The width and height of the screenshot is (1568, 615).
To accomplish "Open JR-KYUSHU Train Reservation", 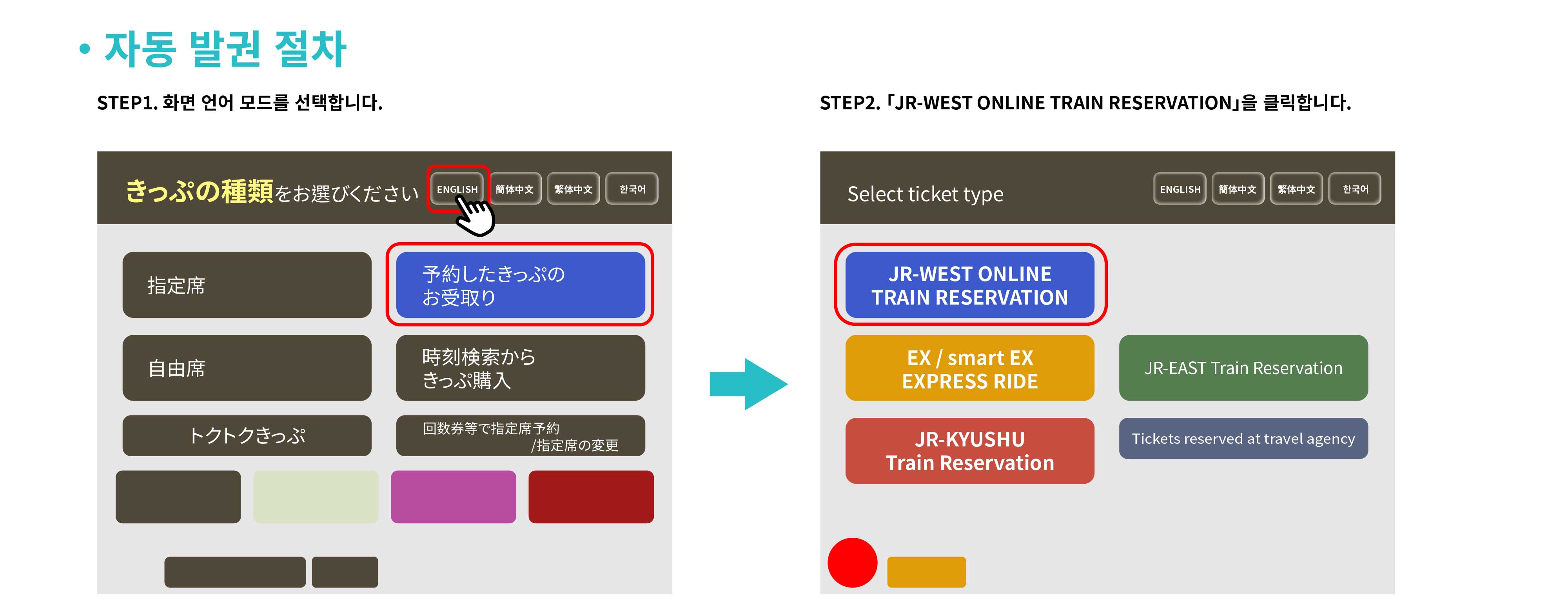I will tap(969, 451).
